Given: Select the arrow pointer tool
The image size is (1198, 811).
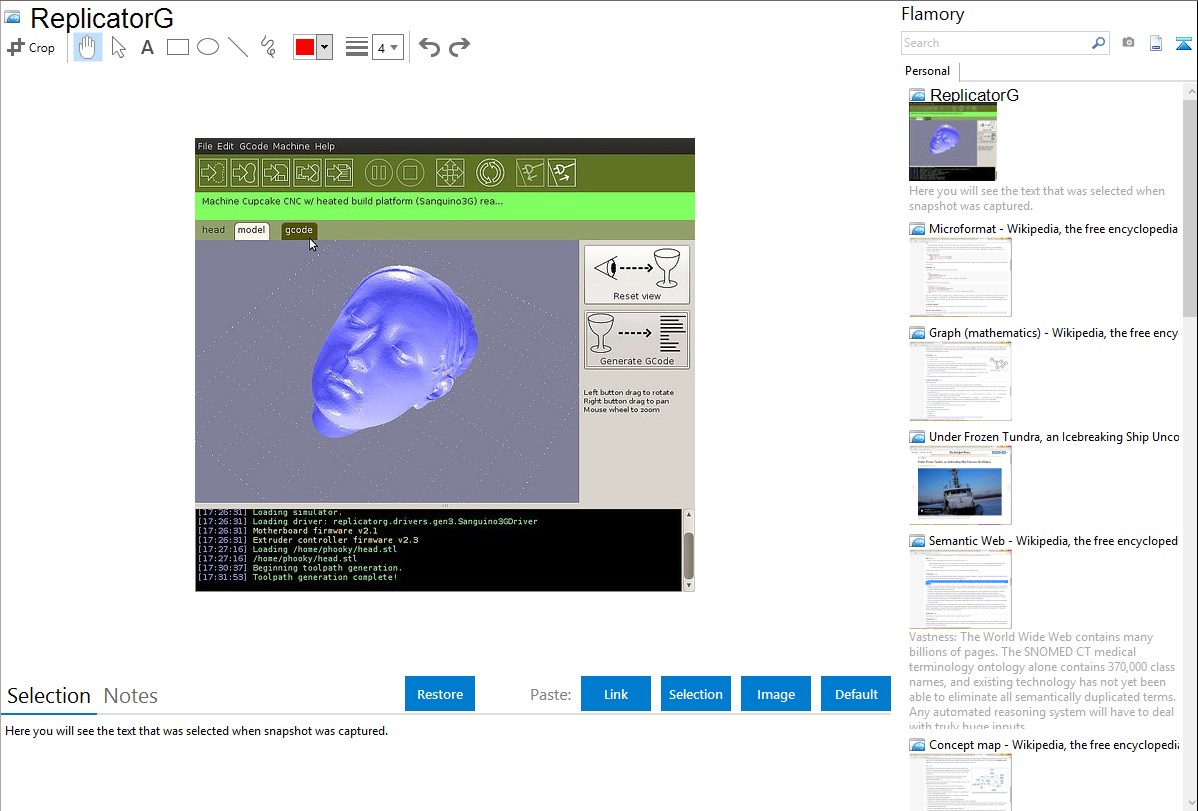Looking at the screenshot, I should point(118,47).
